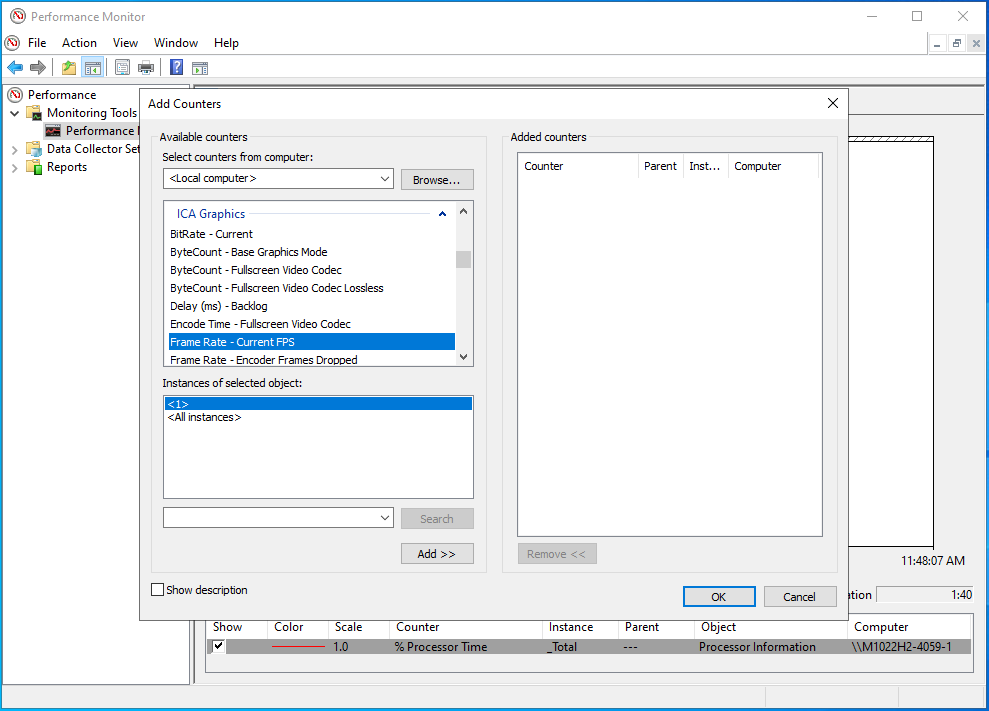Open the Help toolbar icon

(176, 68)
